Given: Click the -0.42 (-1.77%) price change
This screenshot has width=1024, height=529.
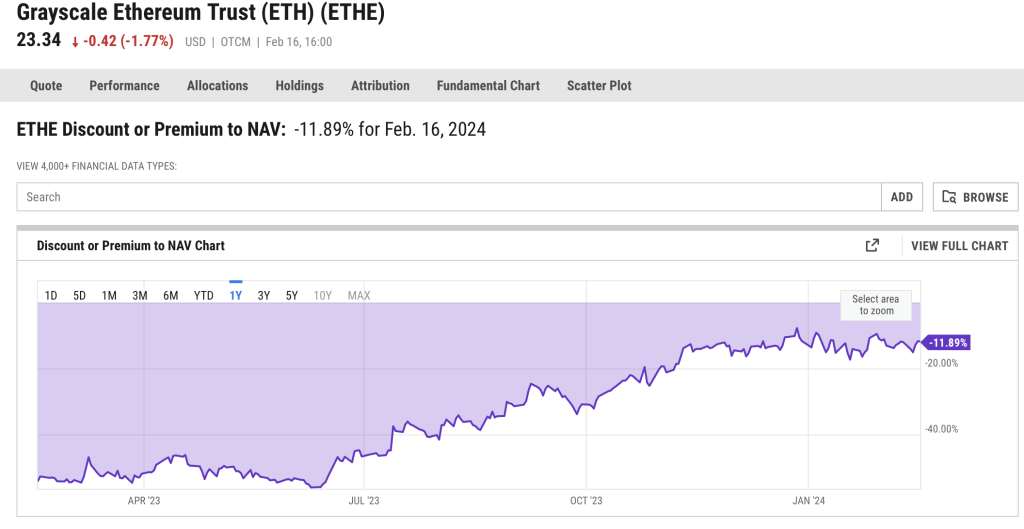Looking at the screenshot, I should [122, 41].
